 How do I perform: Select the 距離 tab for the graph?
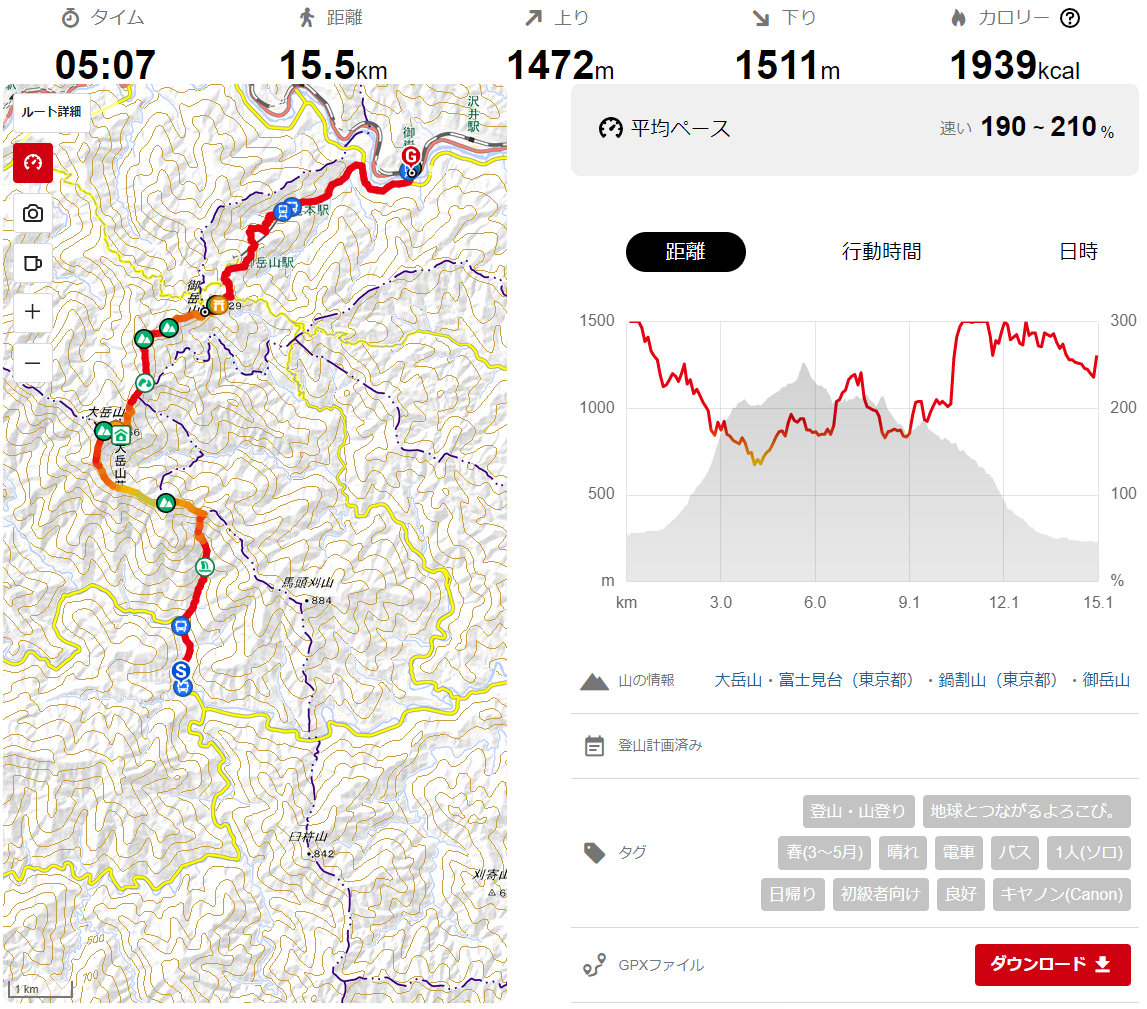[x=685, y=252]
